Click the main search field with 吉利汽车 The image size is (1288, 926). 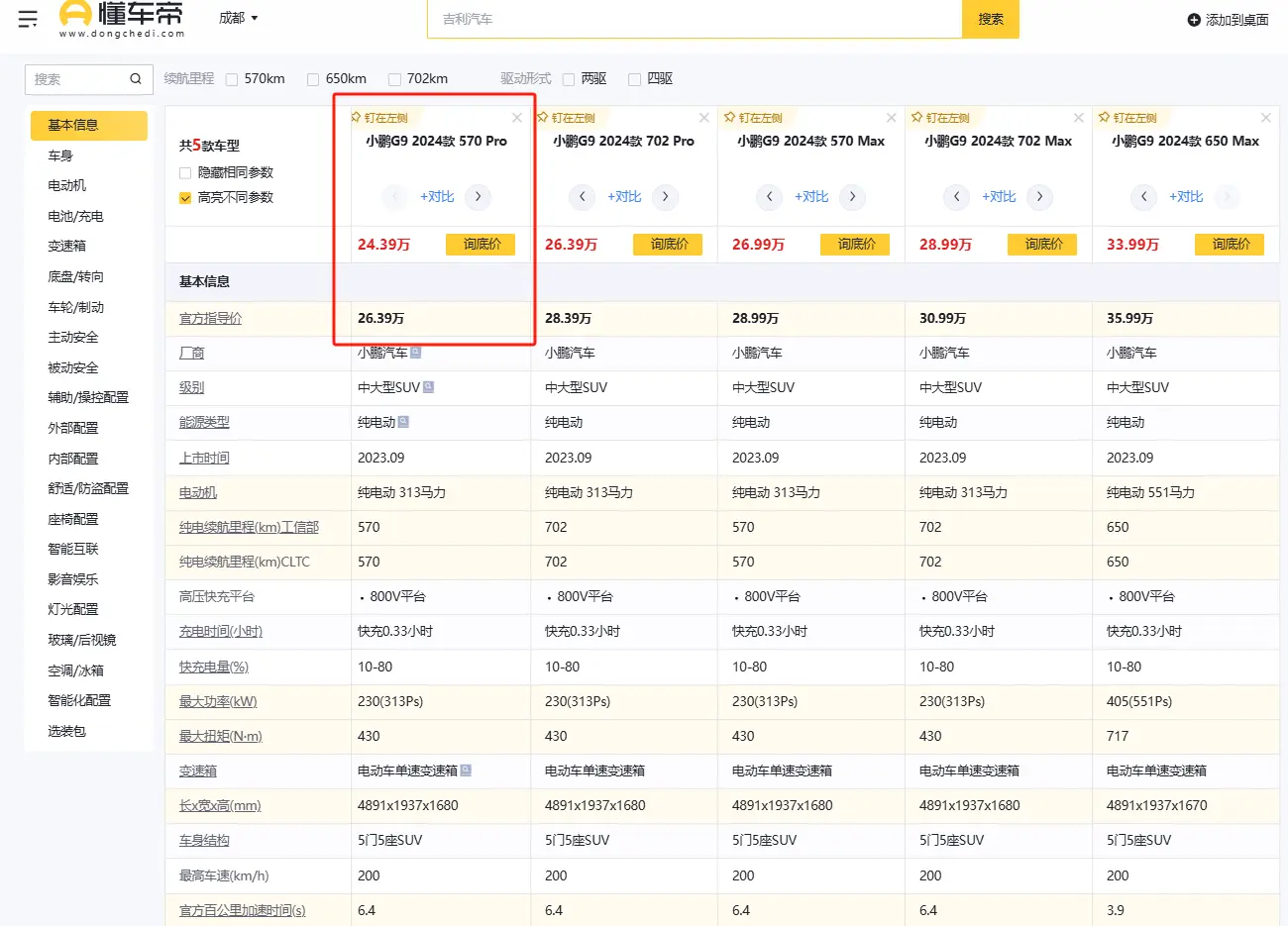[x=695, y=19]
